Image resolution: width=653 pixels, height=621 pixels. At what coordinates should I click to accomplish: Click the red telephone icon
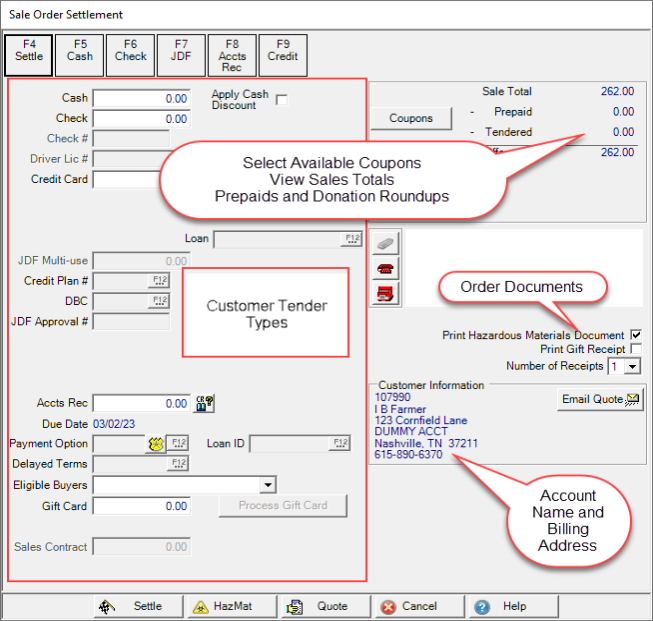(387, 268)
